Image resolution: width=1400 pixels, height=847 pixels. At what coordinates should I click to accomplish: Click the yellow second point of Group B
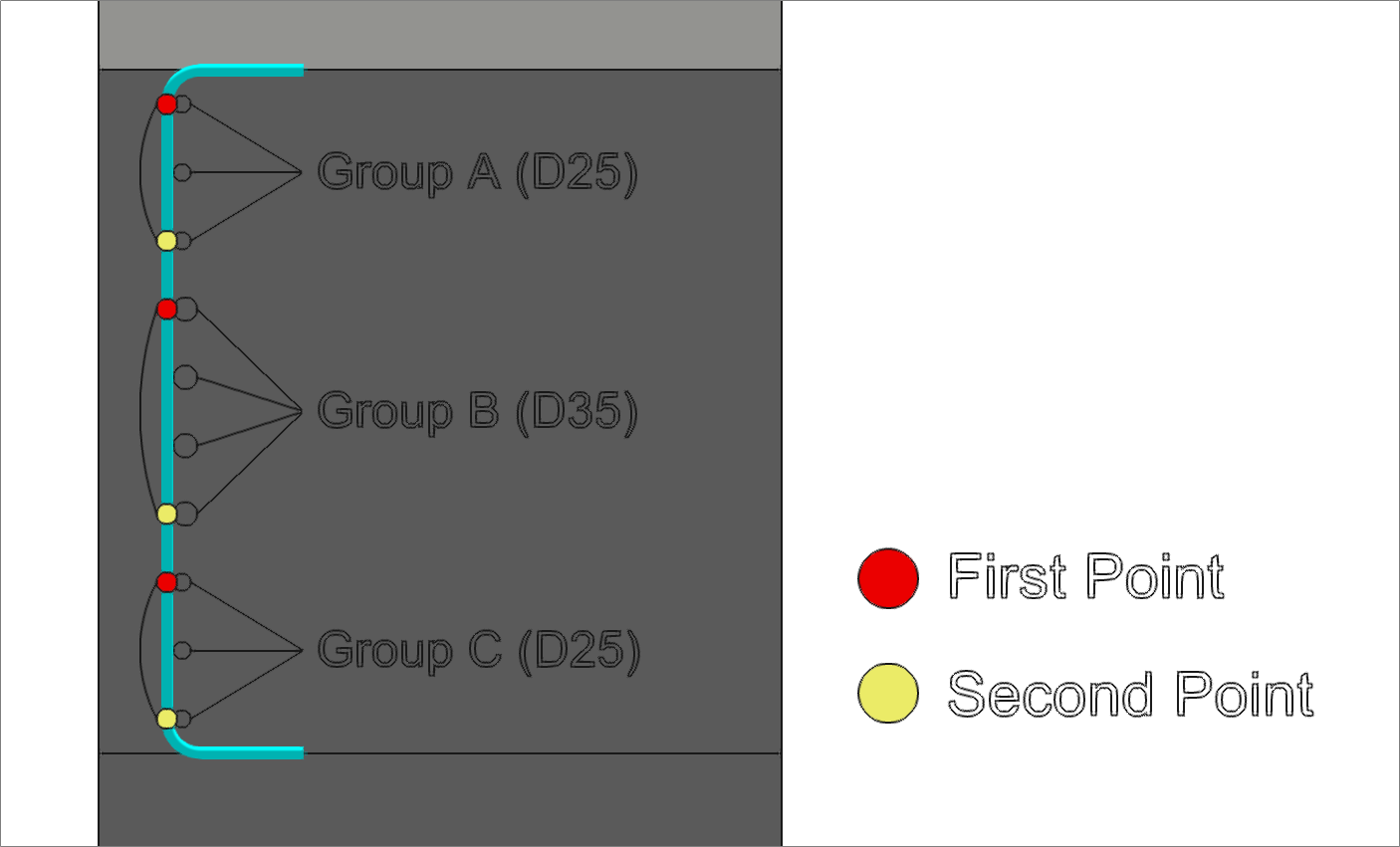click(167, 514)
